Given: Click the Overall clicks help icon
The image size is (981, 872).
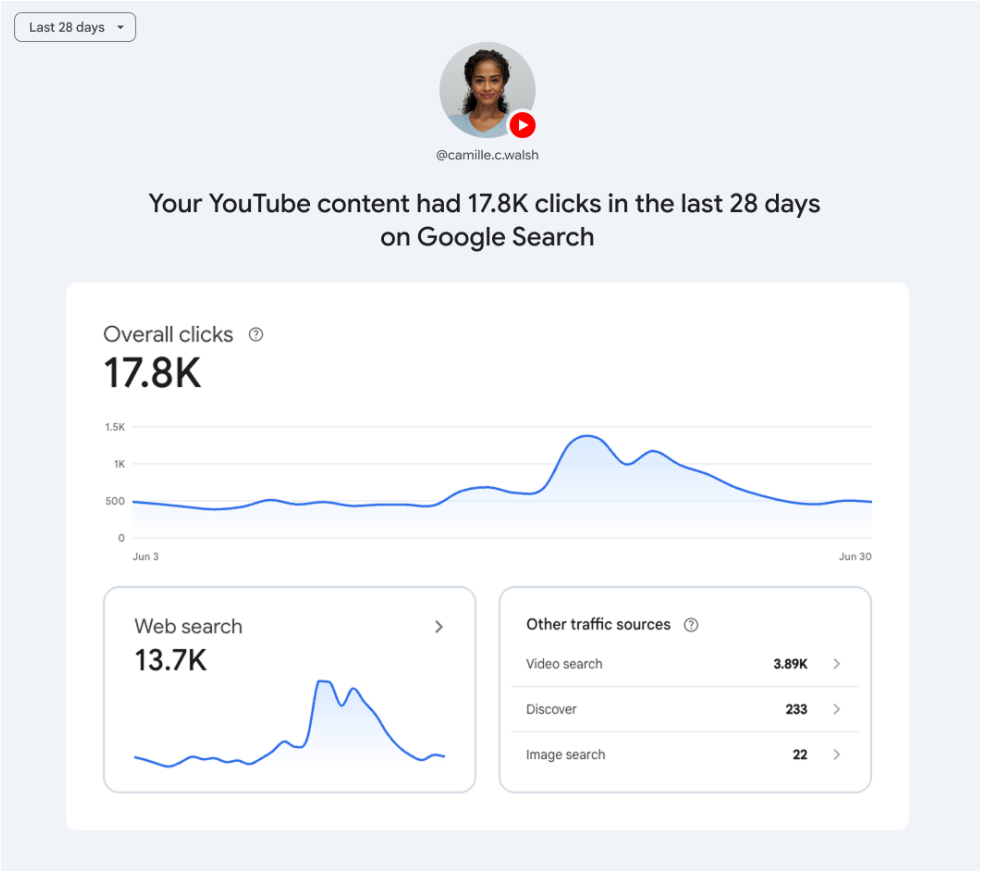Looking at the screenshot, I should pos(256,335).
